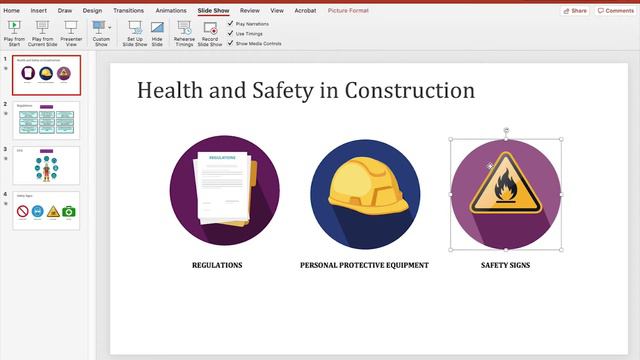640x360 pixels.
Task: Open Set Up Slide Show
Action: [135, 33]
